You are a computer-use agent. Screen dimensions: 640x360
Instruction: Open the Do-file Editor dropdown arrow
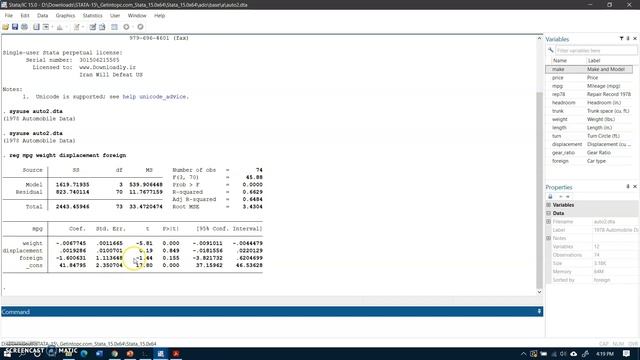83,27
